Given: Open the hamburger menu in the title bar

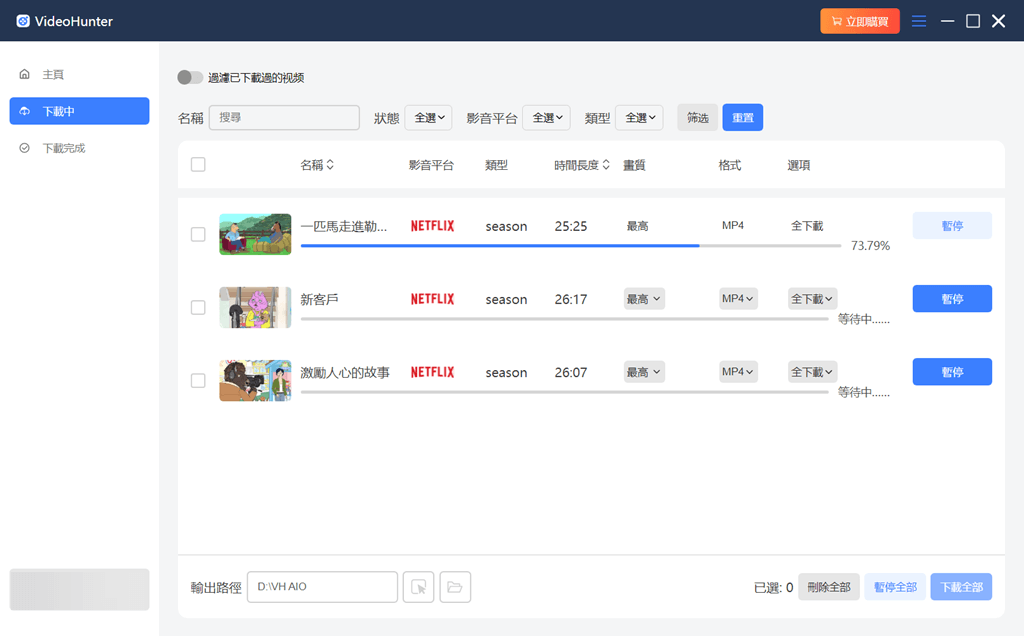Looking at the screenshot, I should 919,20.
